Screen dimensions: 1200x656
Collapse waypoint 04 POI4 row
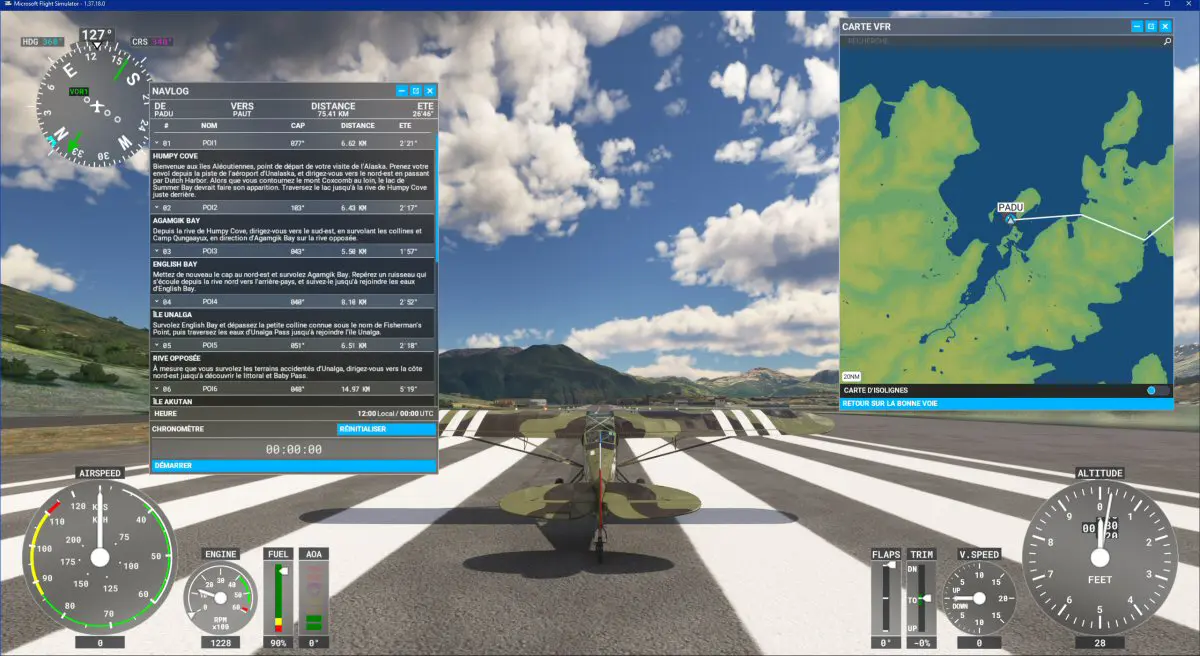tap(156, 301)
